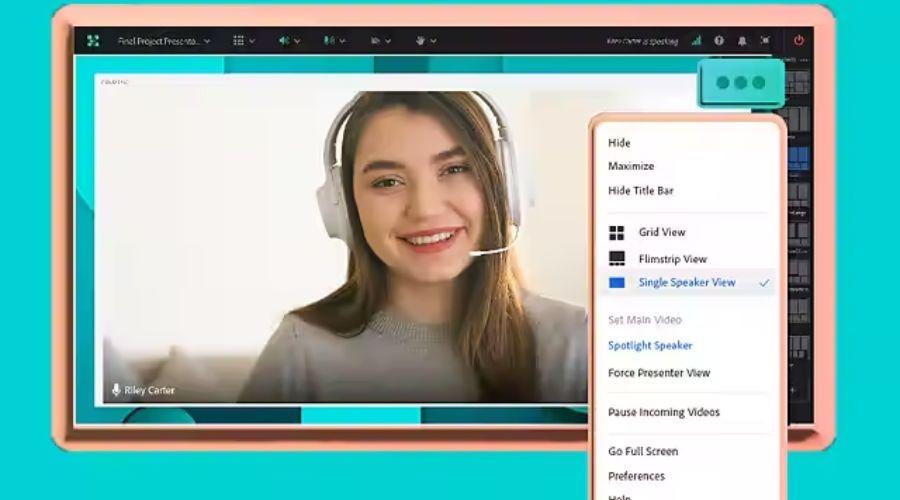
Task: Choose Hide from the pod menu
Action: coord(619,143)
